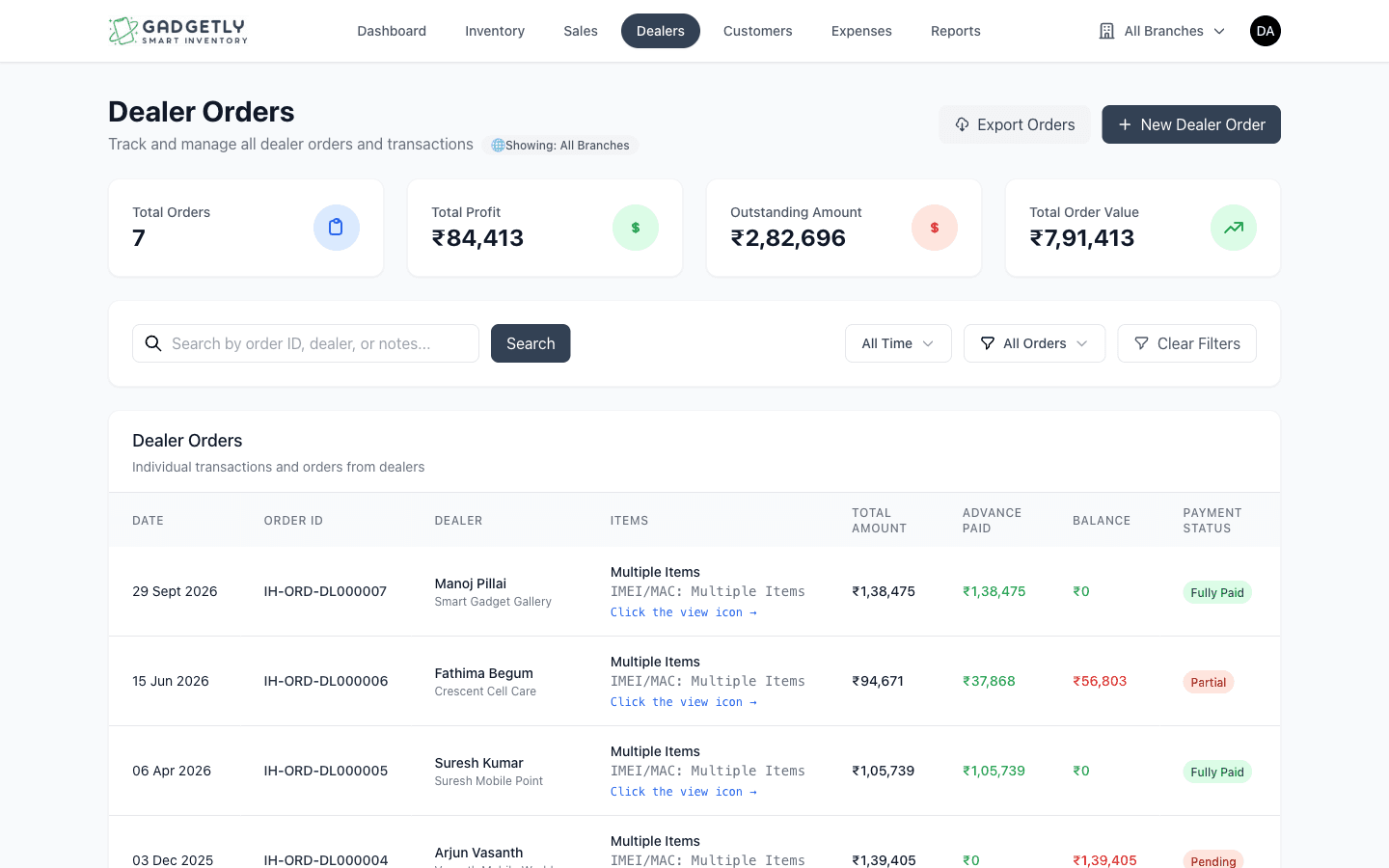The width and height of the screenshot is (1389, 868).
Task: Focus the order search input field
Action: pos(306,343)
